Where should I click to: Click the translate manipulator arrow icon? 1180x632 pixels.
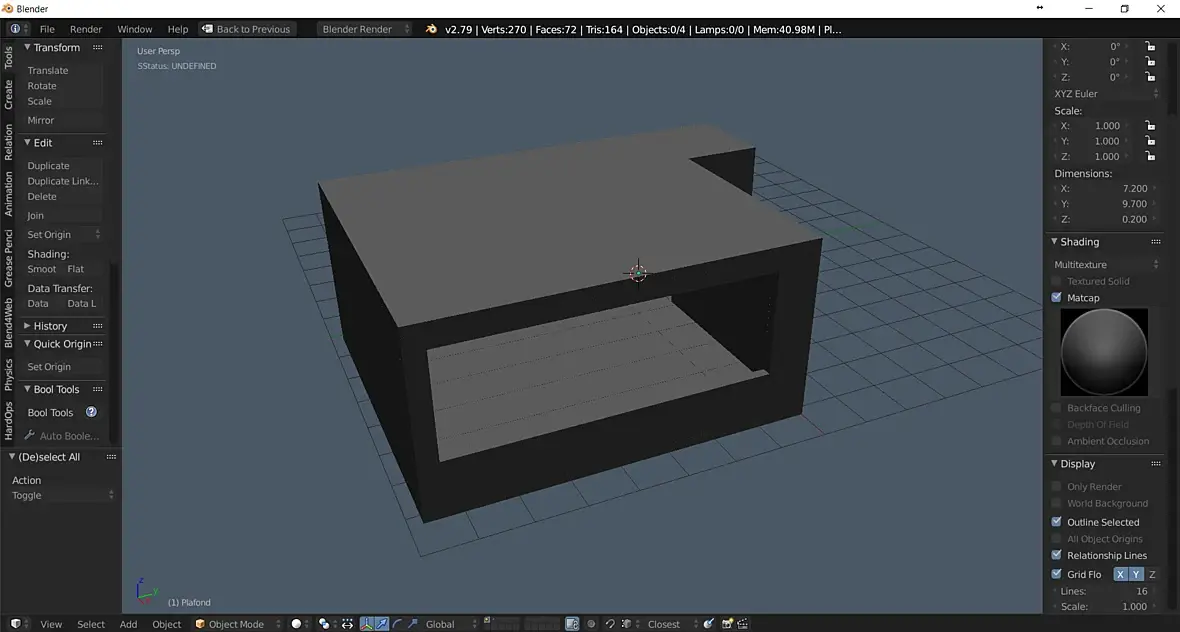(382, 624)
